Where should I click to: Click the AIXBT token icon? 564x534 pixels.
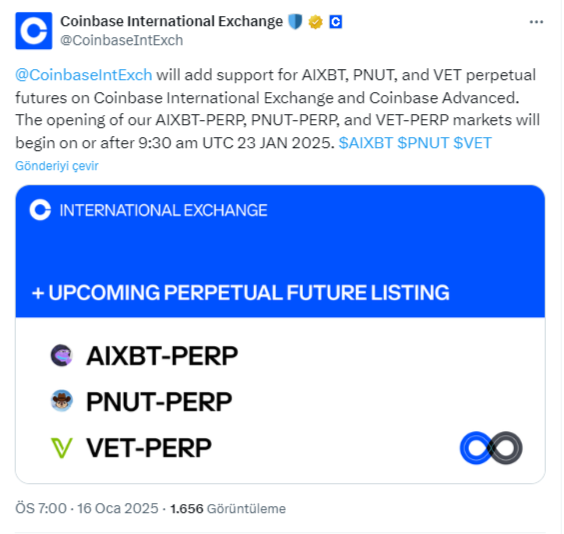[x=62, y=355]
